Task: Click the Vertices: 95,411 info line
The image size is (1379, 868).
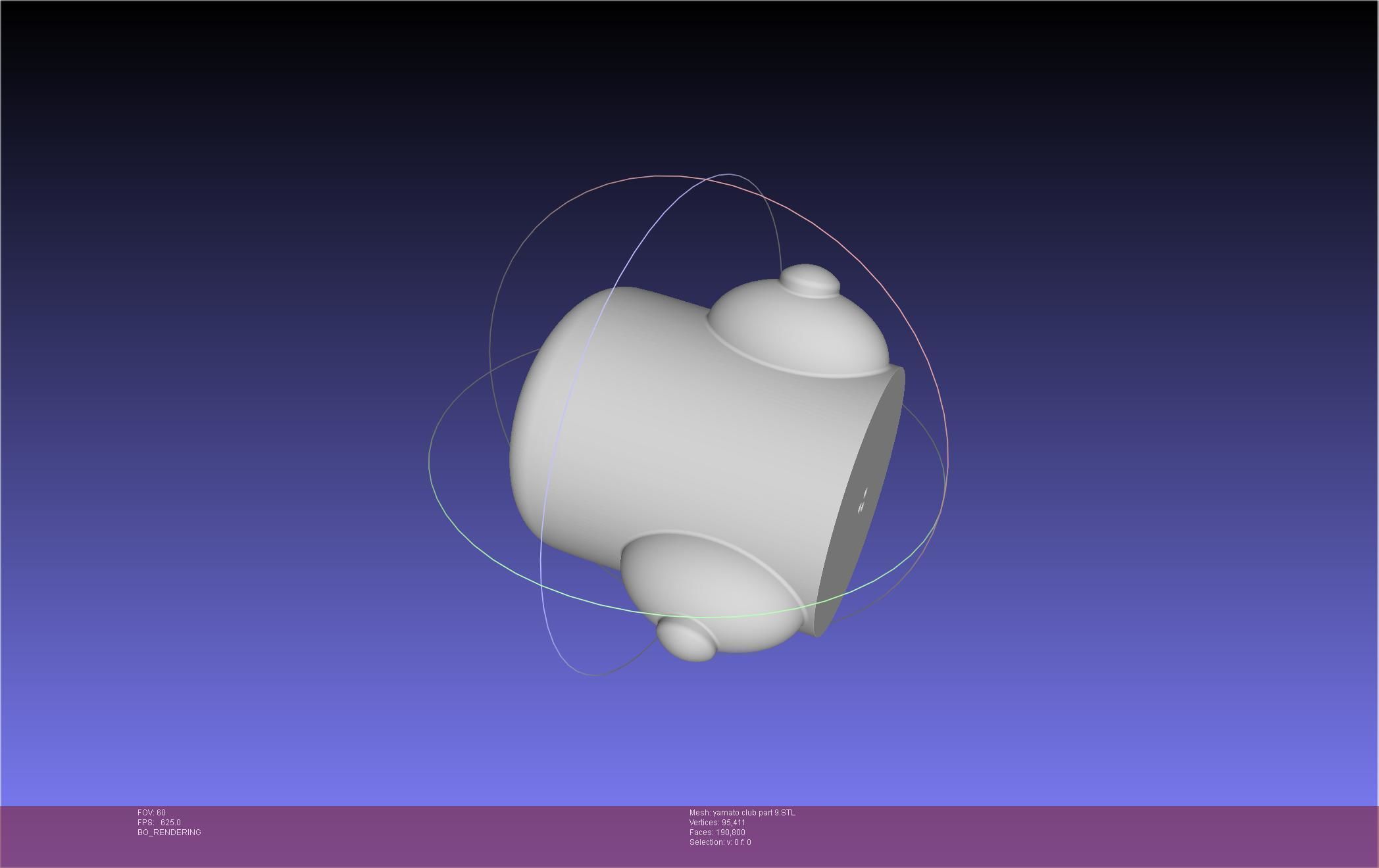Action: click(x=717, y=823)
